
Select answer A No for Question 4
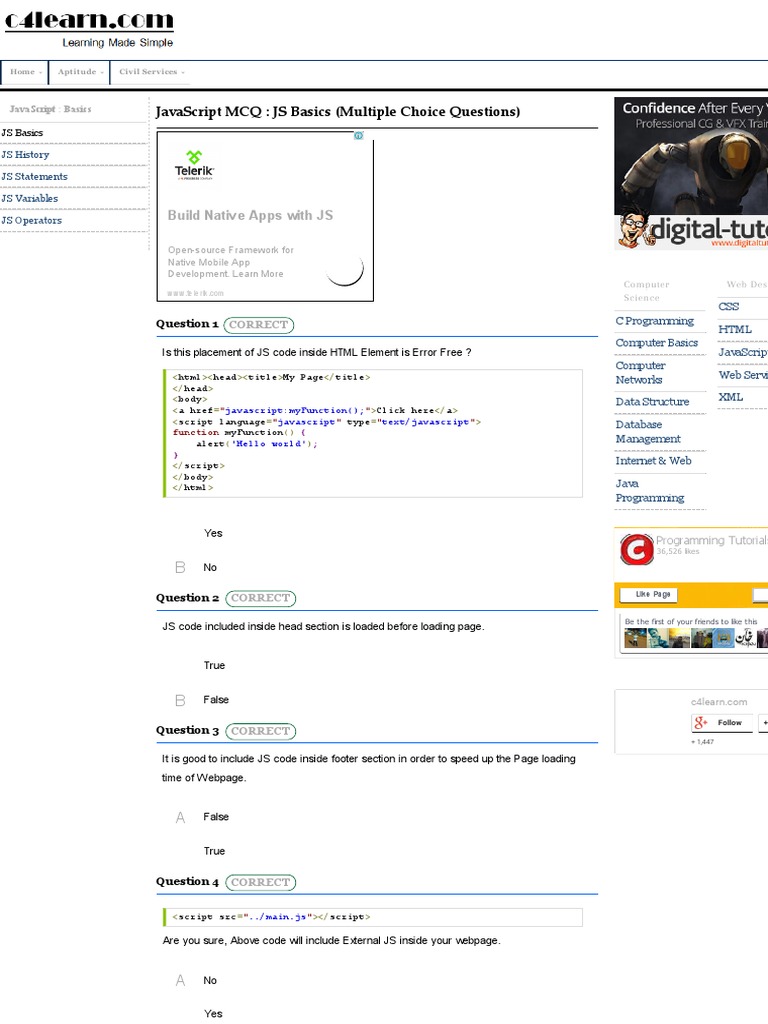[196, 980]
